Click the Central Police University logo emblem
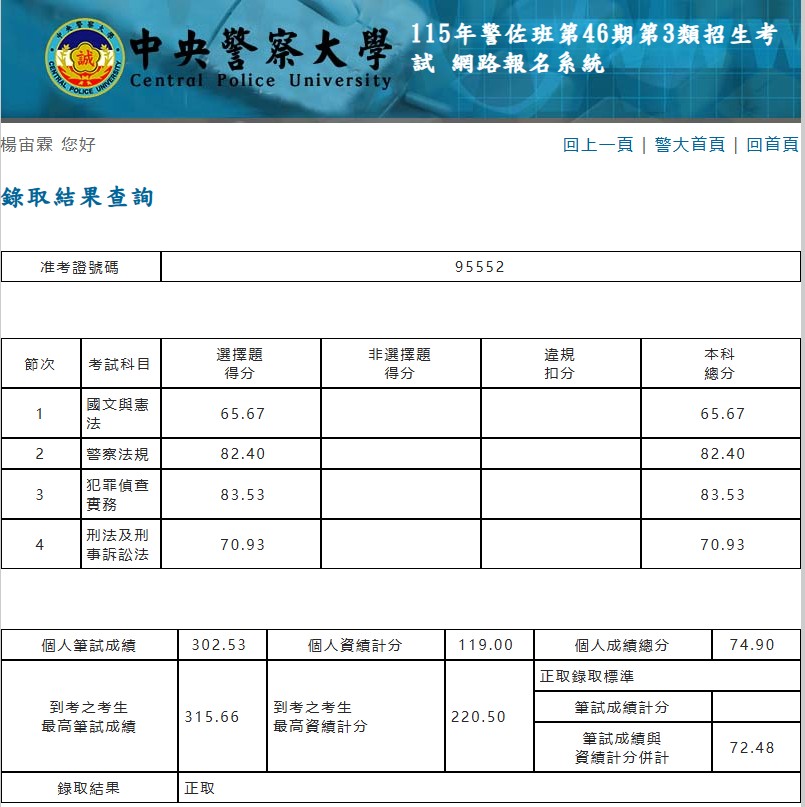The height and width of the screenshot is (807, 805). click(x=84, y=58)
